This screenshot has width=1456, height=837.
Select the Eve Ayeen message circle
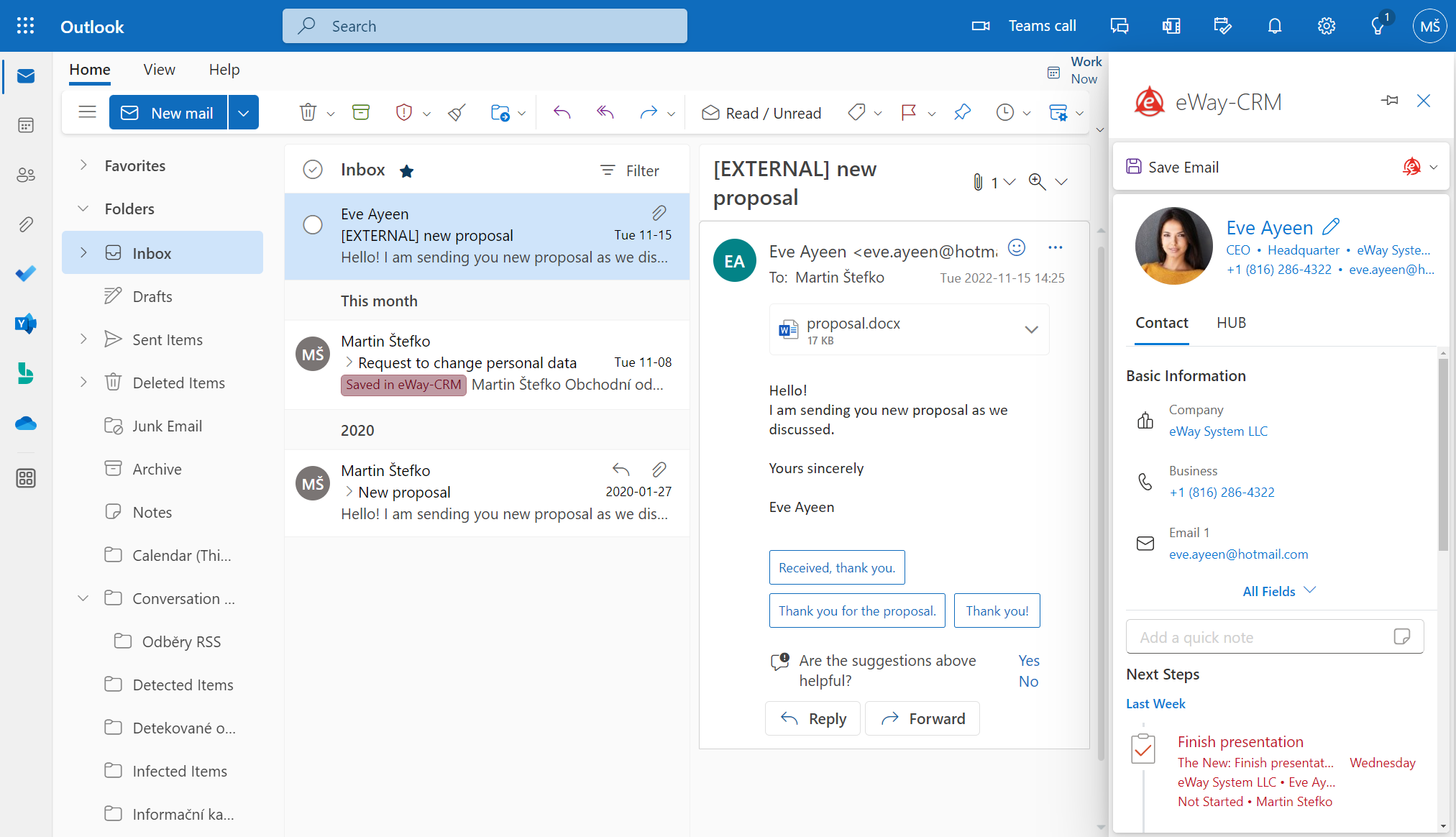(x=313, y=225)
